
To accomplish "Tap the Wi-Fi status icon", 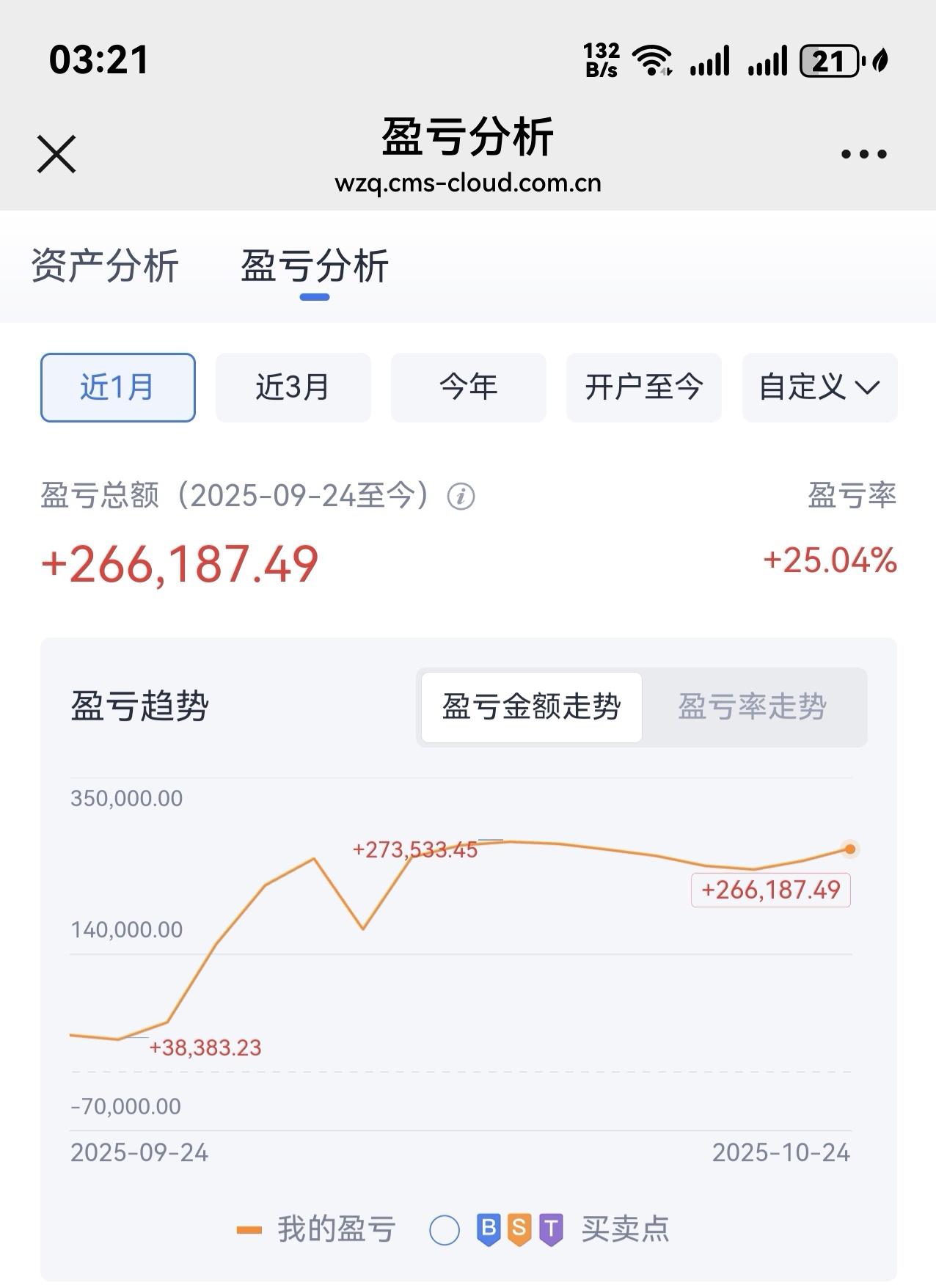I will pos(652,60).
